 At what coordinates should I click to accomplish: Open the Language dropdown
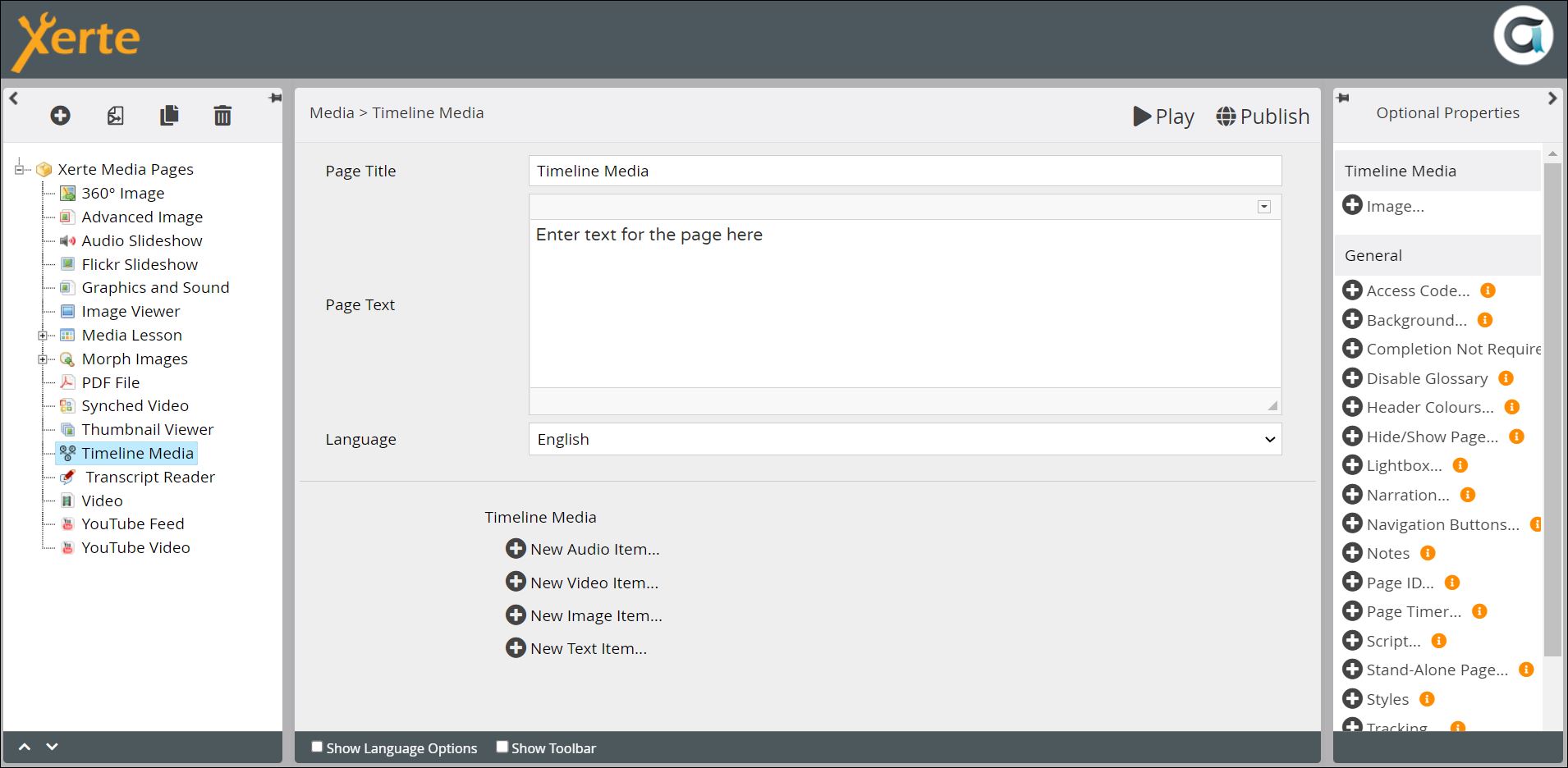pyautogui.click(x=905, y=440)
